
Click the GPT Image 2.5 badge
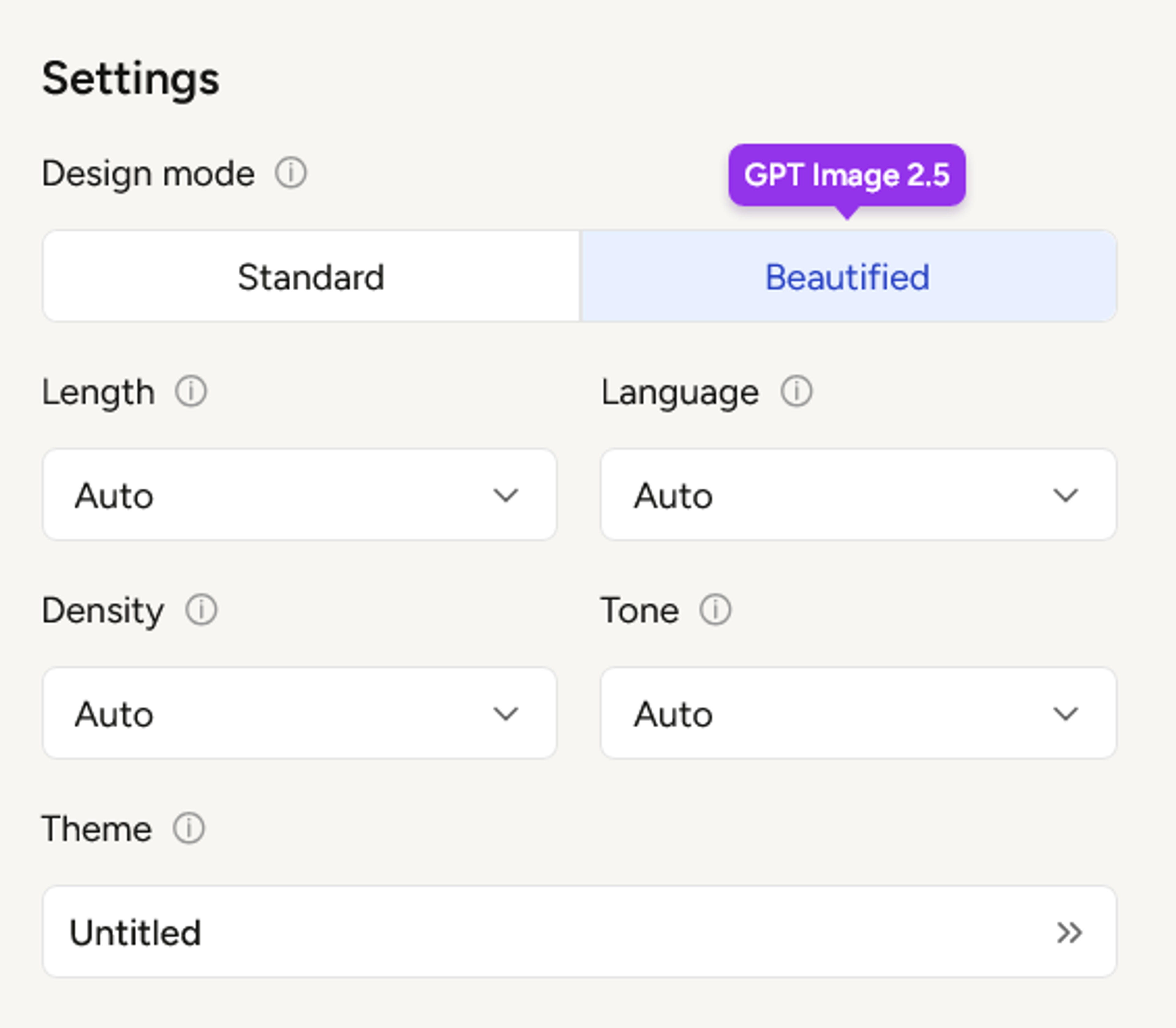[x=847, y=175]
